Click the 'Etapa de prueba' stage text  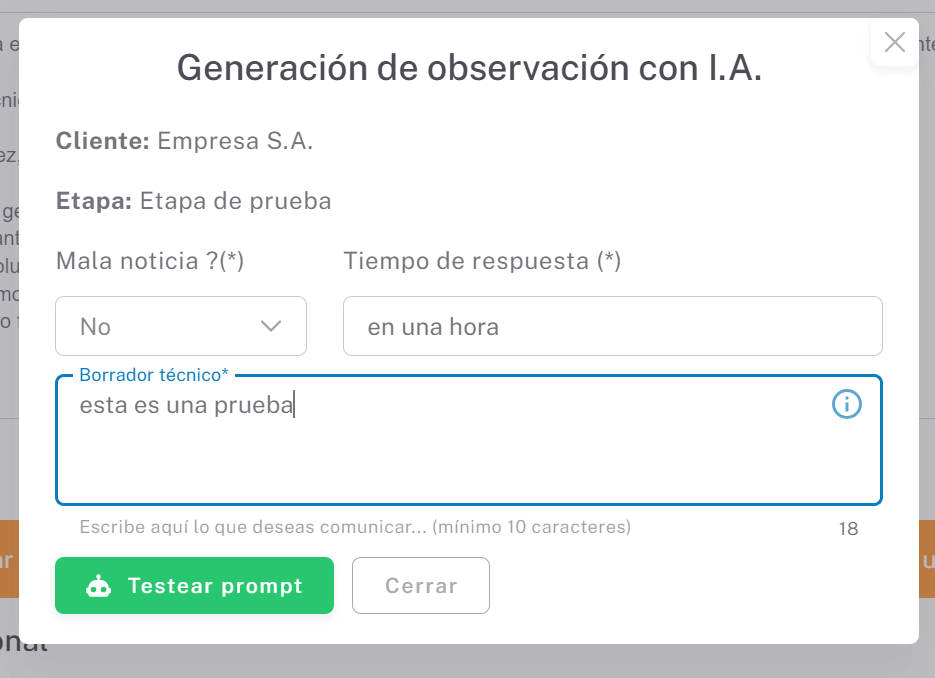(x=235, y=201)
